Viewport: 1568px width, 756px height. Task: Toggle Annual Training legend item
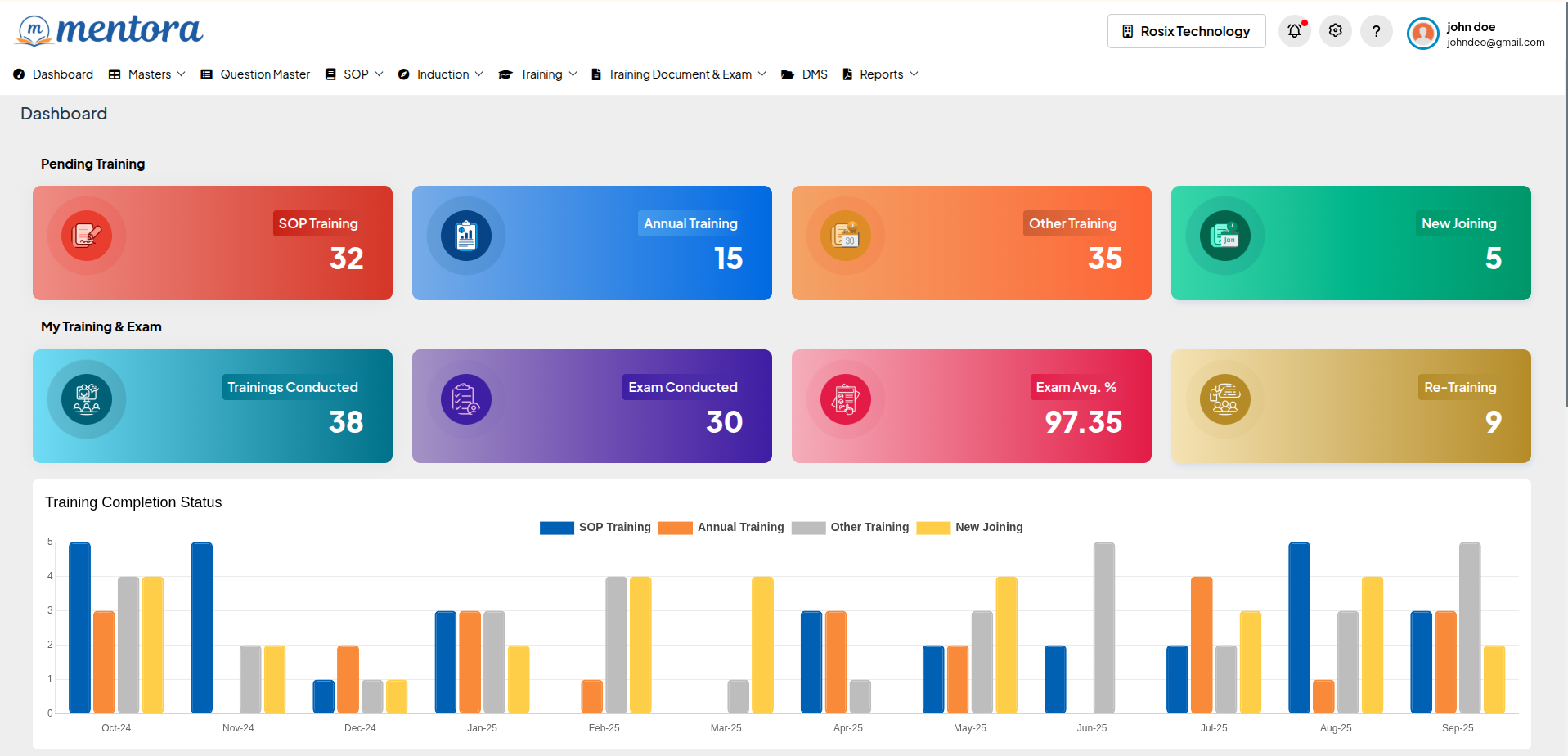click(721, 528)
